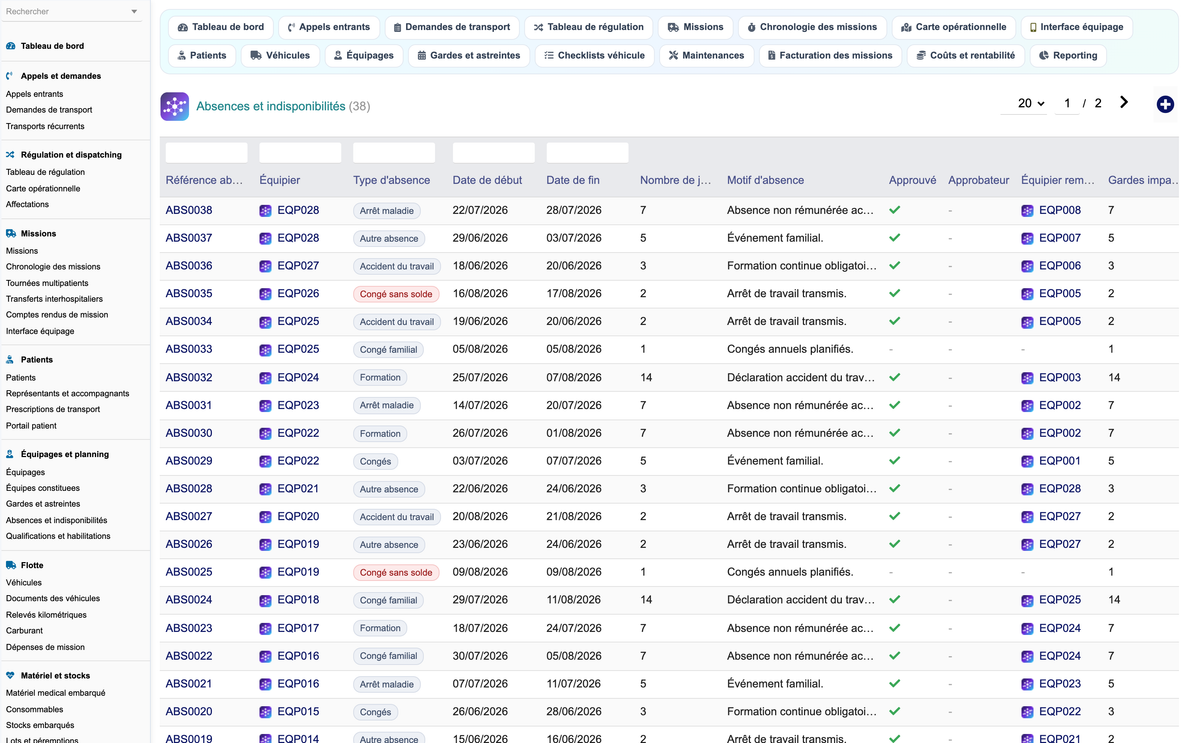Click the Carte opérationnelle tab icon

tap(906, 28)
